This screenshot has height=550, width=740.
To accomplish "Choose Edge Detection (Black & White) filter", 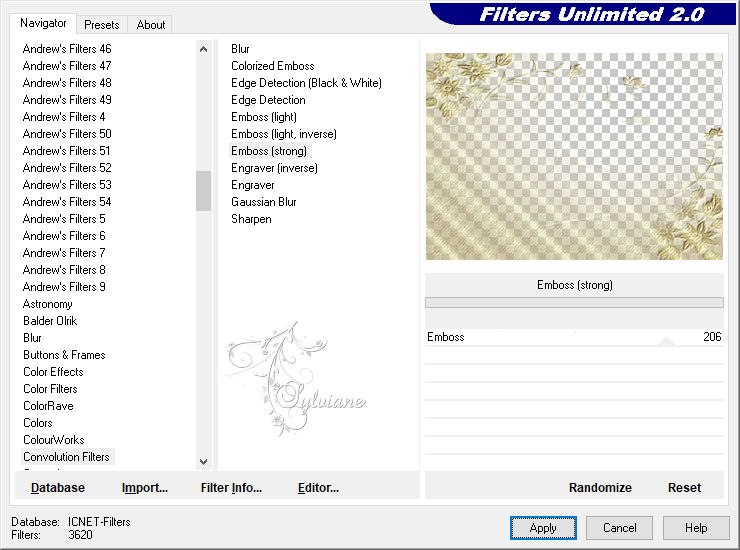I will click(x=306, y=83).
